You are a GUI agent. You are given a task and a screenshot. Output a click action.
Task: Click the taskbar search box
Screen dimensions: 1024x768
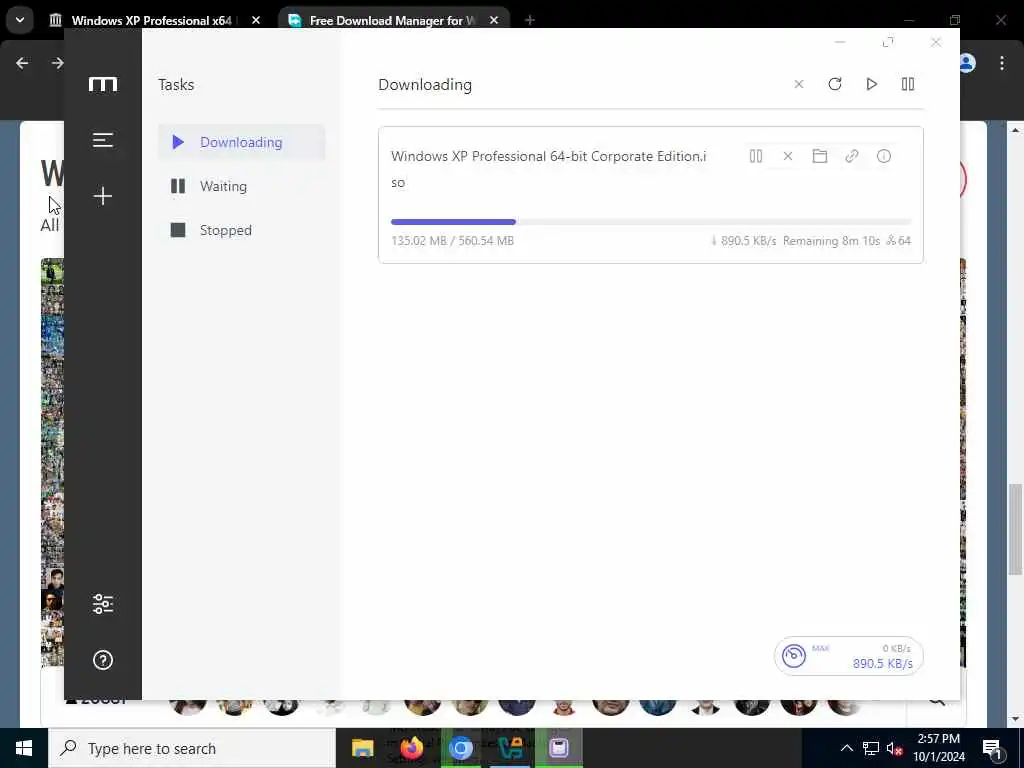pos(192,748)
